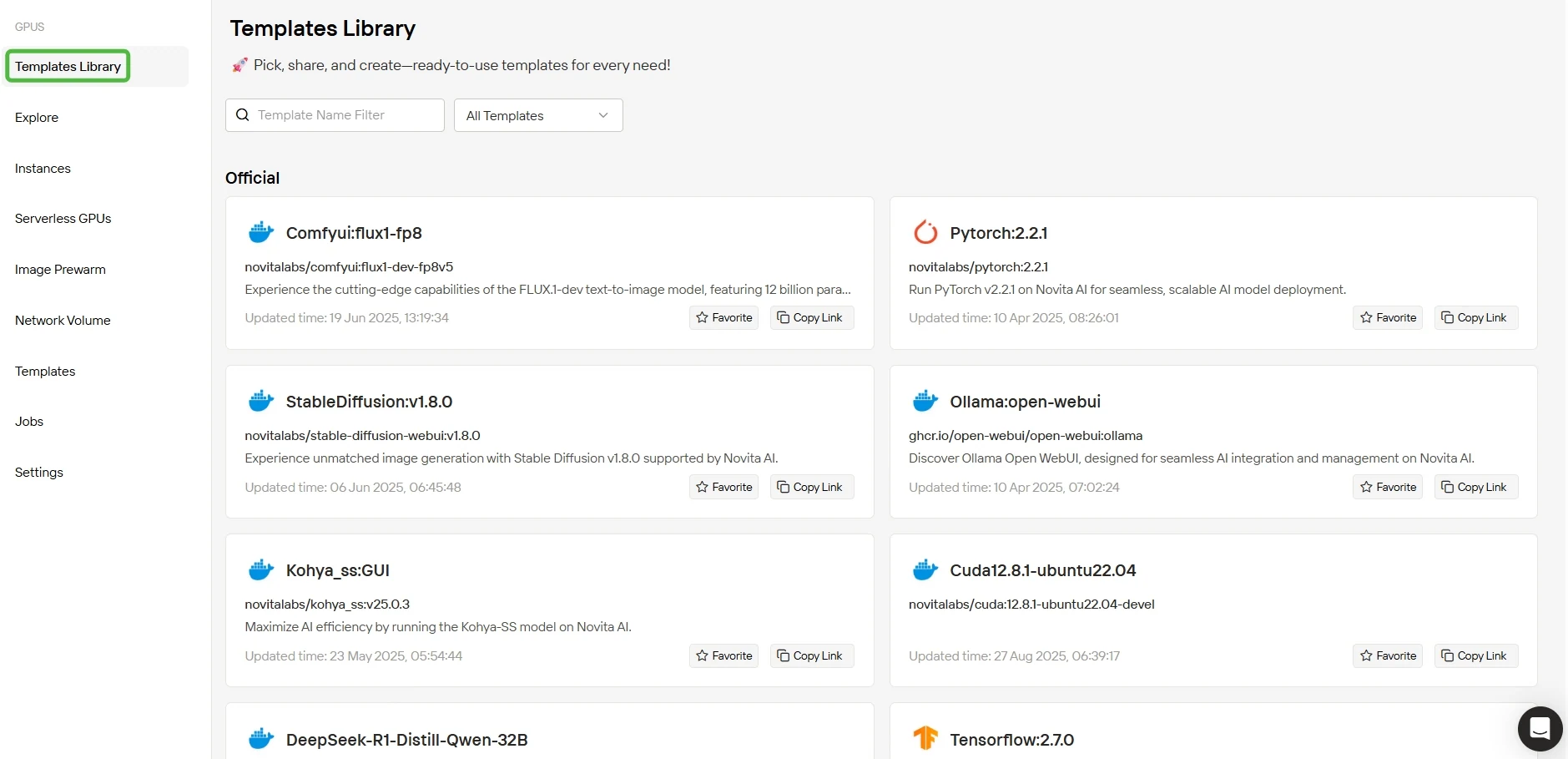Copy link for Kohya_ss:GUI template
The image size is (1568, 759).
tap(811, 655)
